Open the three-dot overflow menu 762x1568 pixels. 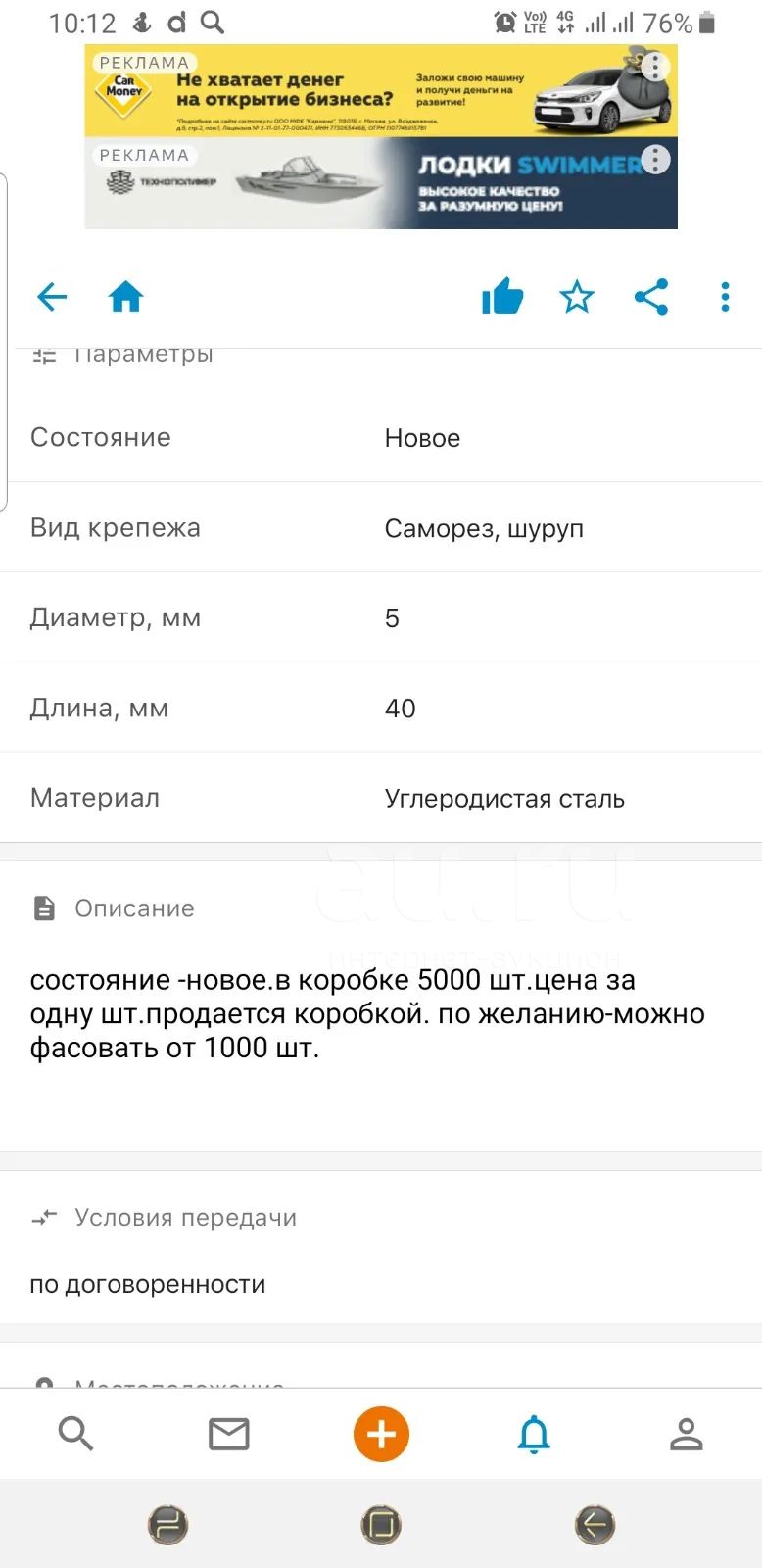pyautogui.click(x=725, y=296)
